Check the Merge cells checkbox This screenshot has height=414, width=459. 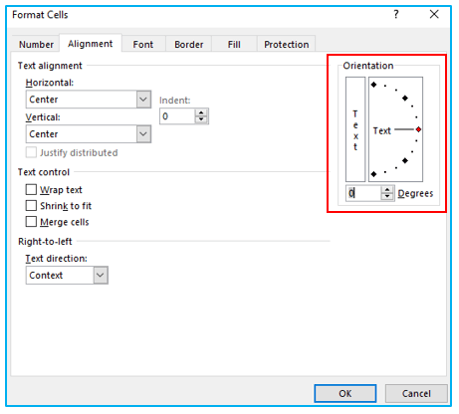pyautogui.click(x=31, y=222)
